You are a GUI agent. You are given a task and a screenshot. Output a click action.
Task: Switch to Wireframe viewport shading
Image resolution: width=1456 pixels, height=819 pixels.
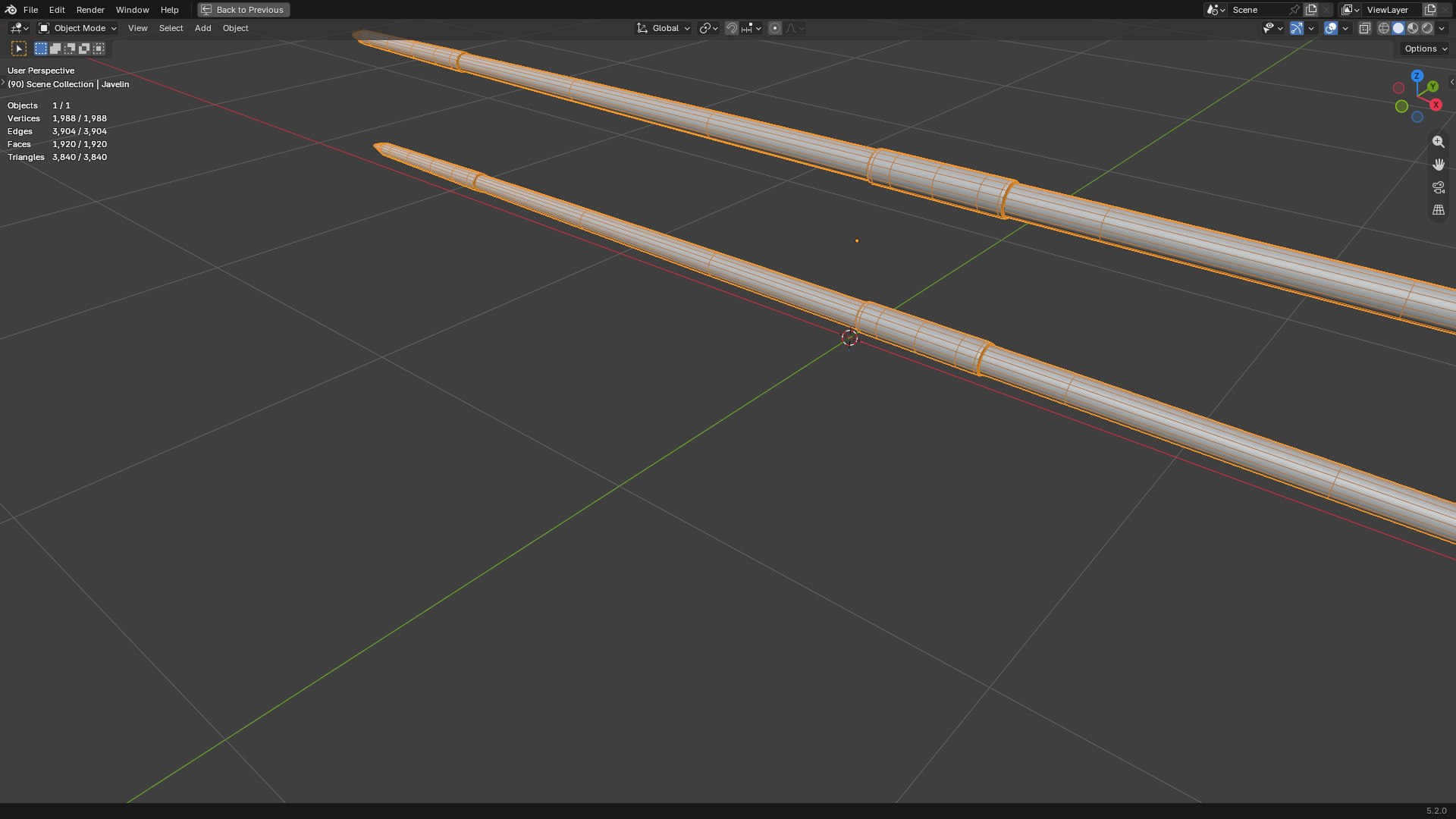pos(1384,28)
